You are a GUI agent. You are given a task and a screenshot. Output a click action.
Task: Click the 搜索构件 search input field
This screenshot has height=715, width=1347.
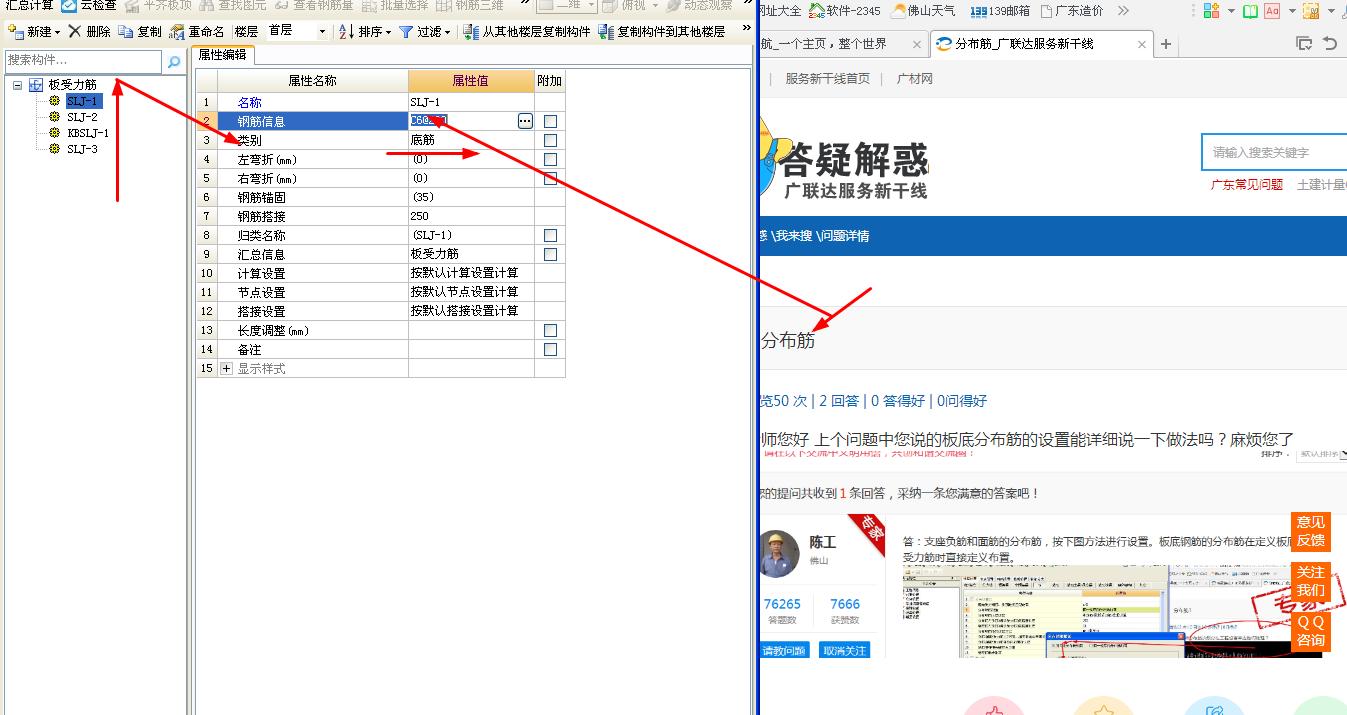tap(83, 61)
